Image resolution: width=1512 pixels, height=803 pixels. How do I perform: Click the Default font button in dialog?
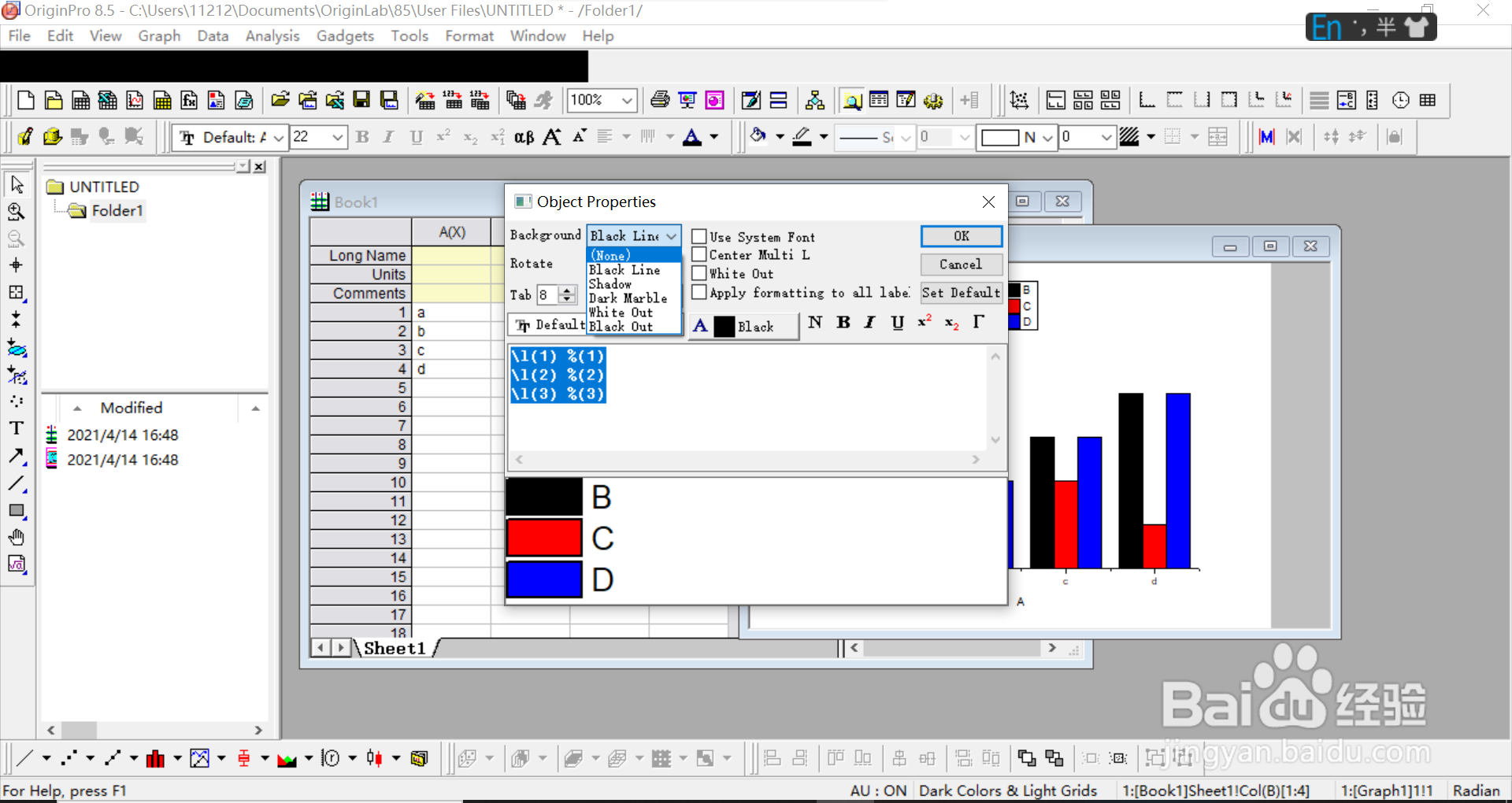coord(549,325)
